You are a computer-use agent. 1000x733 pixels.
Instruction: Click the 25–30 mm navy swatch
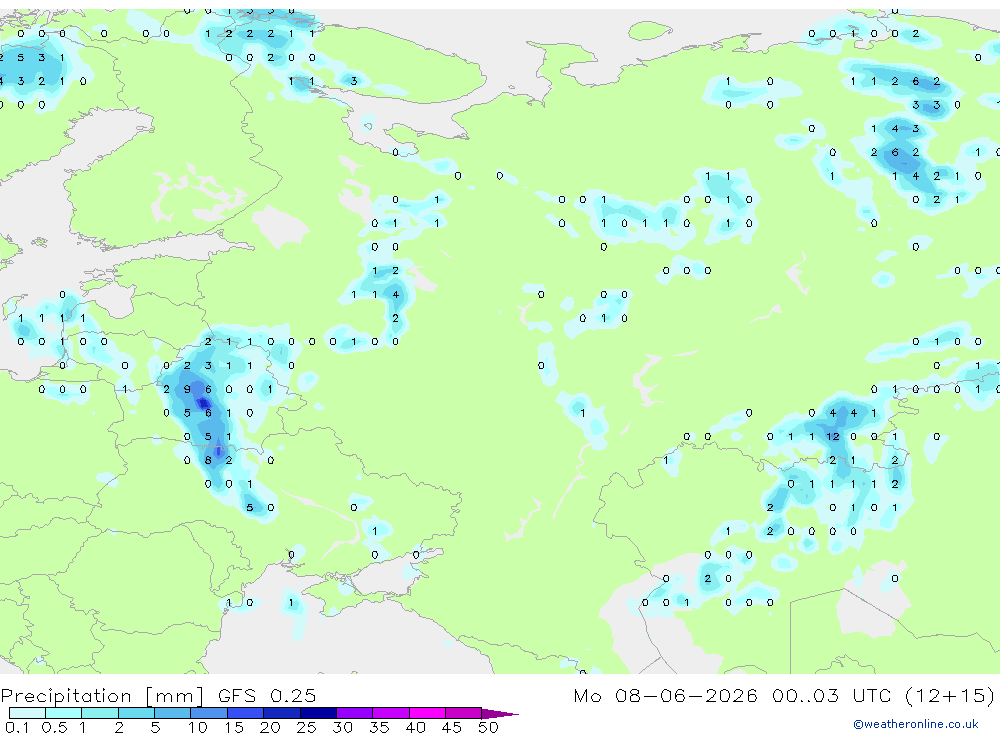pyautogui.click(x=318, y=713)
